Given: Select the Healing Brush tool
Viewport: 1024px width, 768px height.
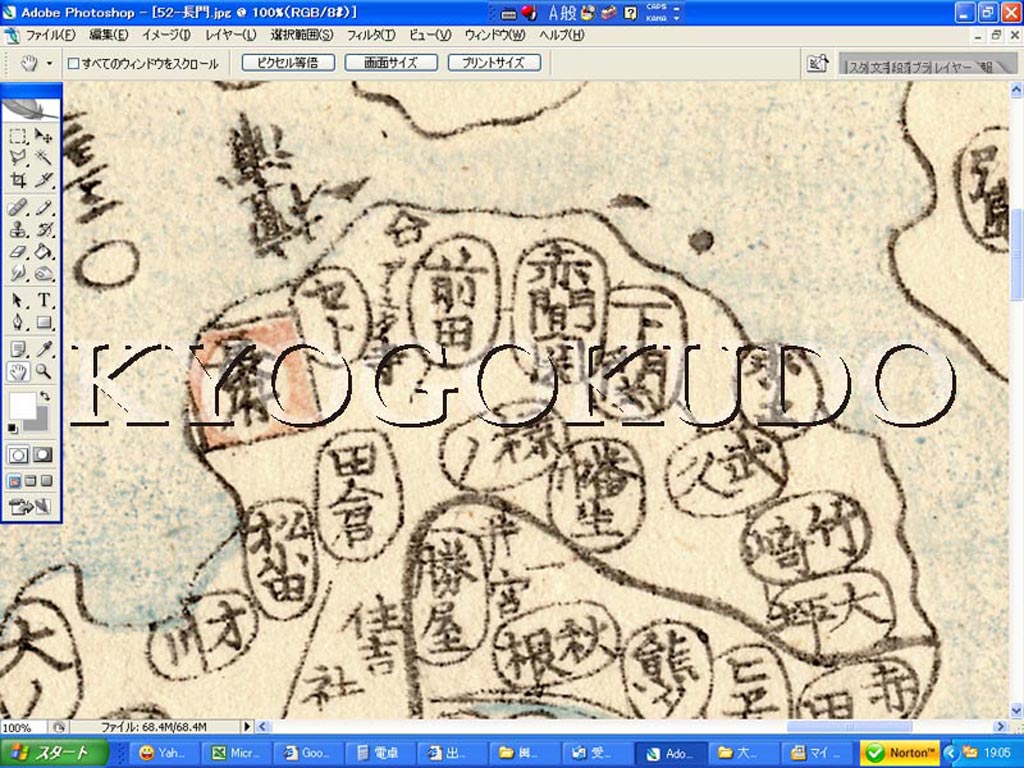Looking at the screenshot, I should click(x=18, y=208).
